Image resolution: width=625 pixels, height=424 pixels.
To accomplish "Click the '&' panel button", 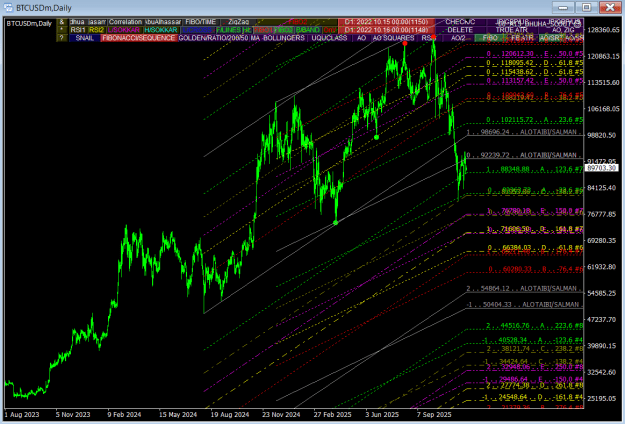I will [x=62, y=22].
